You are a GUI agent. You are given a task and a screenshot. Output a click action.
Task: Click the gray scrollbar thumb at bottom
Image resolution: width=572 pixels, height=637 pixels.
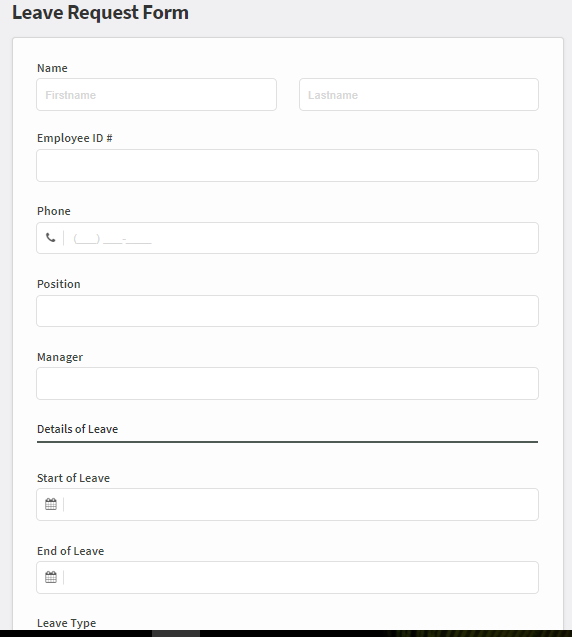click(176, 634)
